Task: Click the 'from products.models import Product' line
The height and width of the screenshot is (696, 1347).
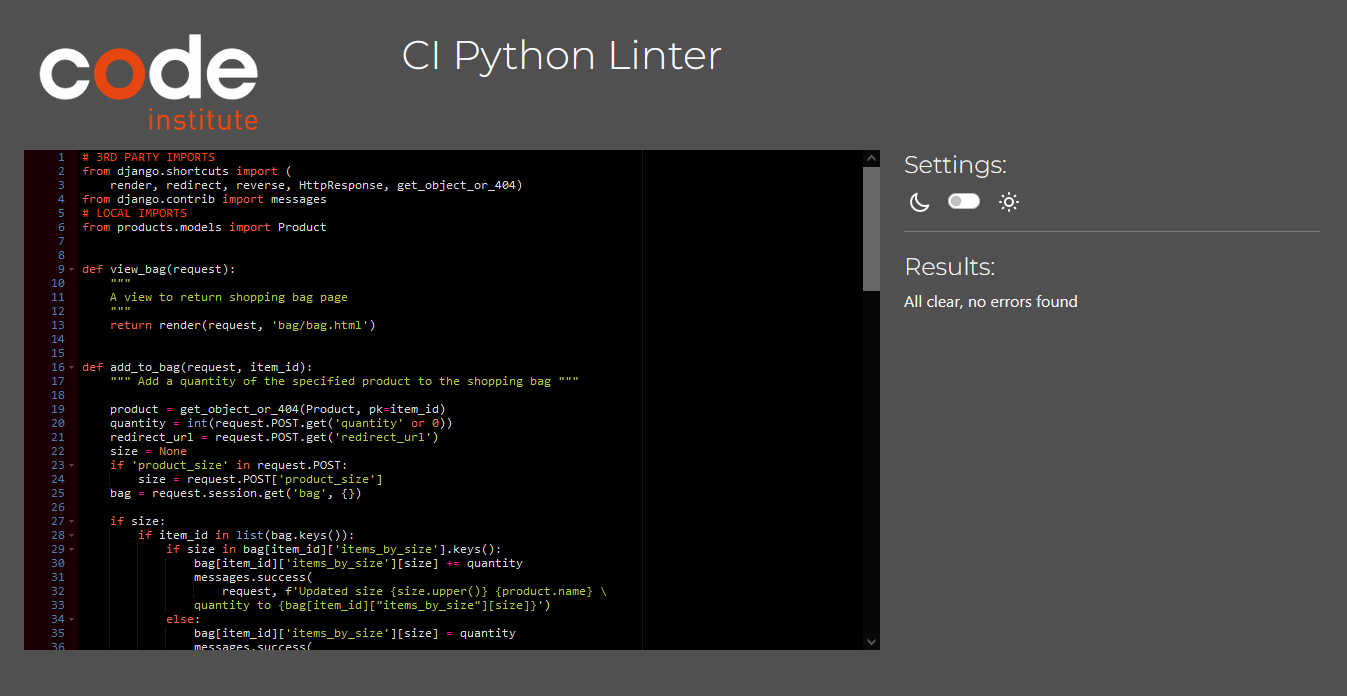Action: 204,227
